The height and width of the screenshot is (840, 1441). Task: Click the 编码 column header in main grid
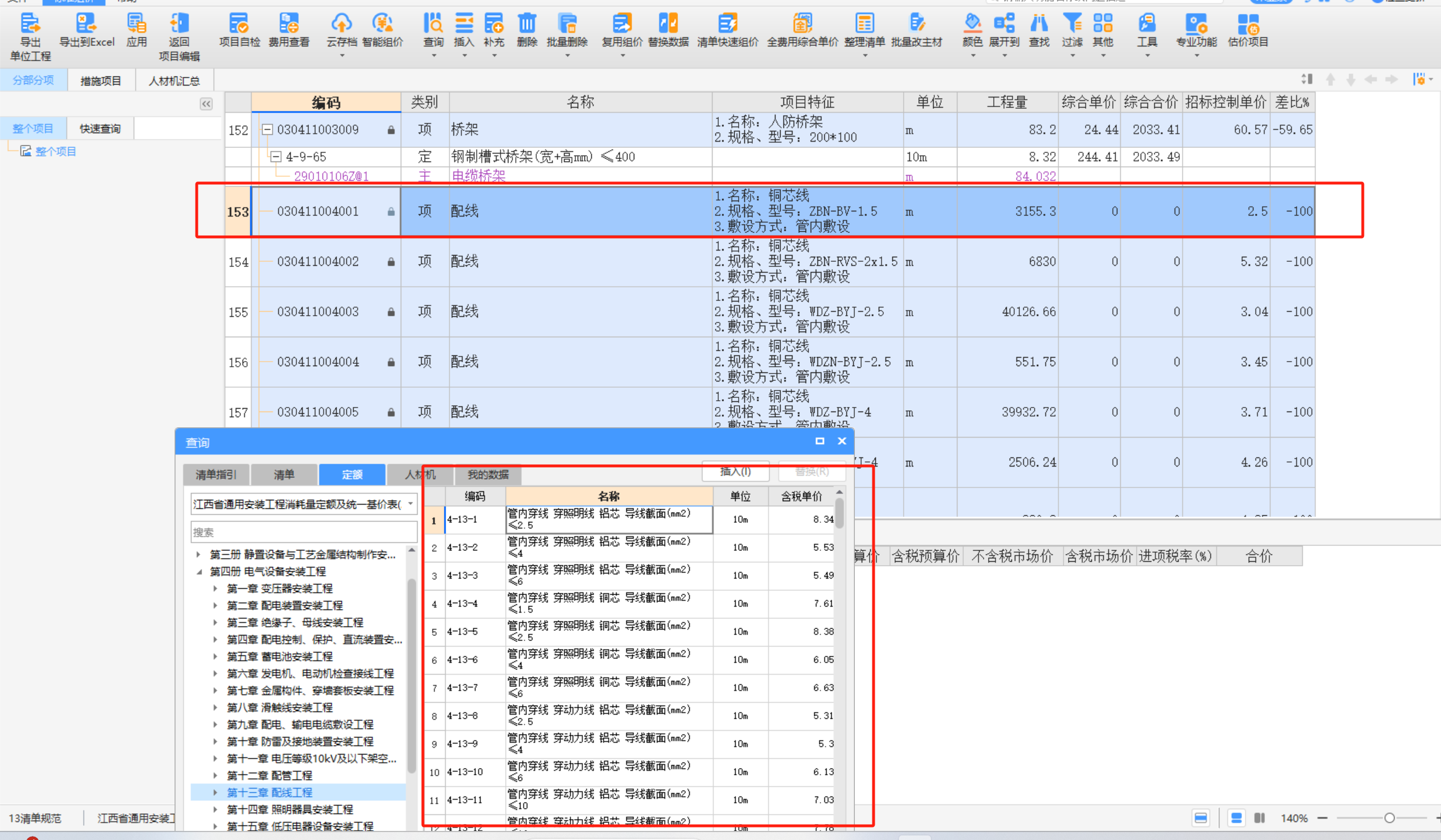click(326, 103)
